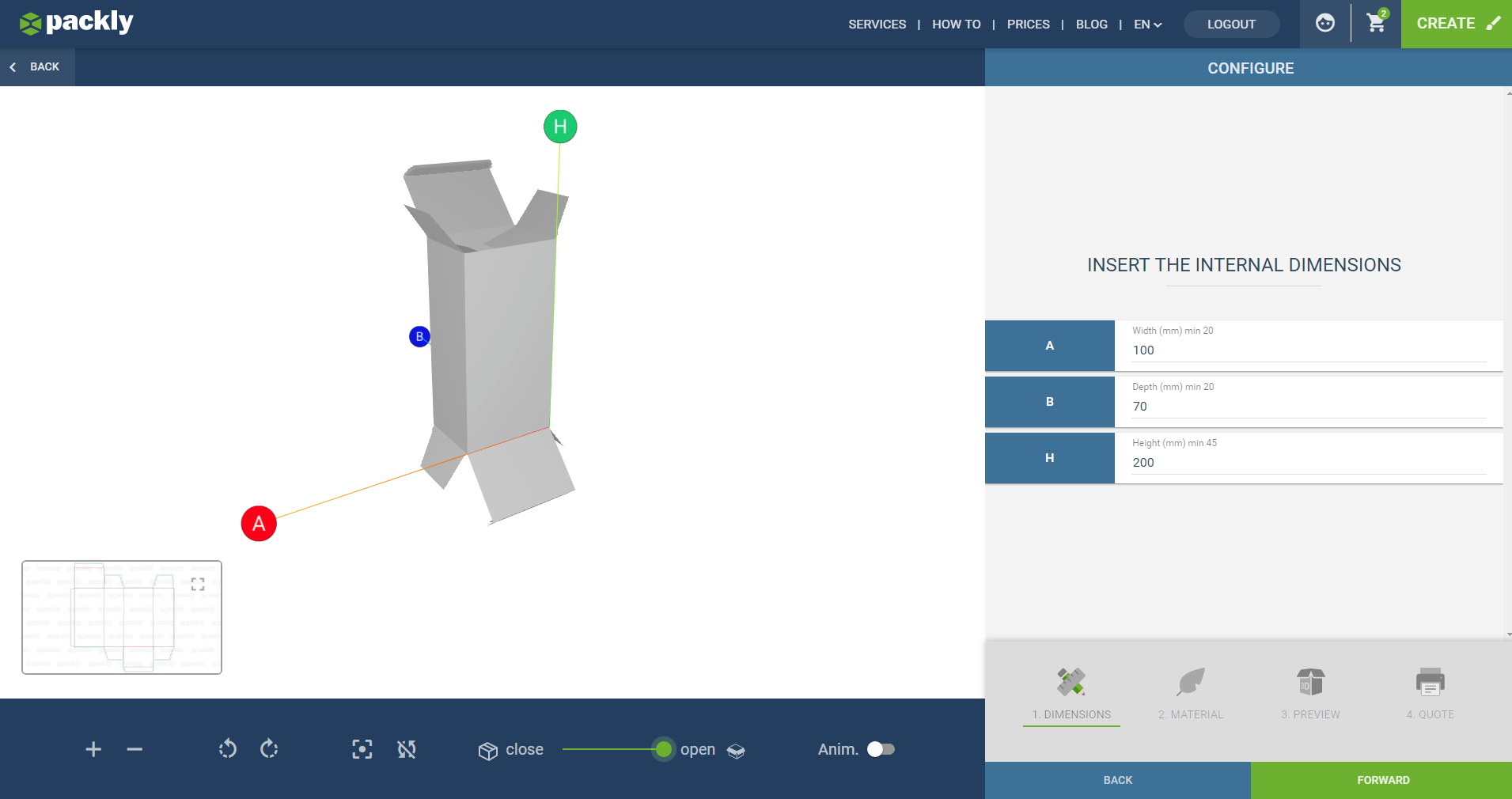This screenshot has height=799, width=1512.
Task: Click the configure panel scrollbar
Action: click(1508, 364)
